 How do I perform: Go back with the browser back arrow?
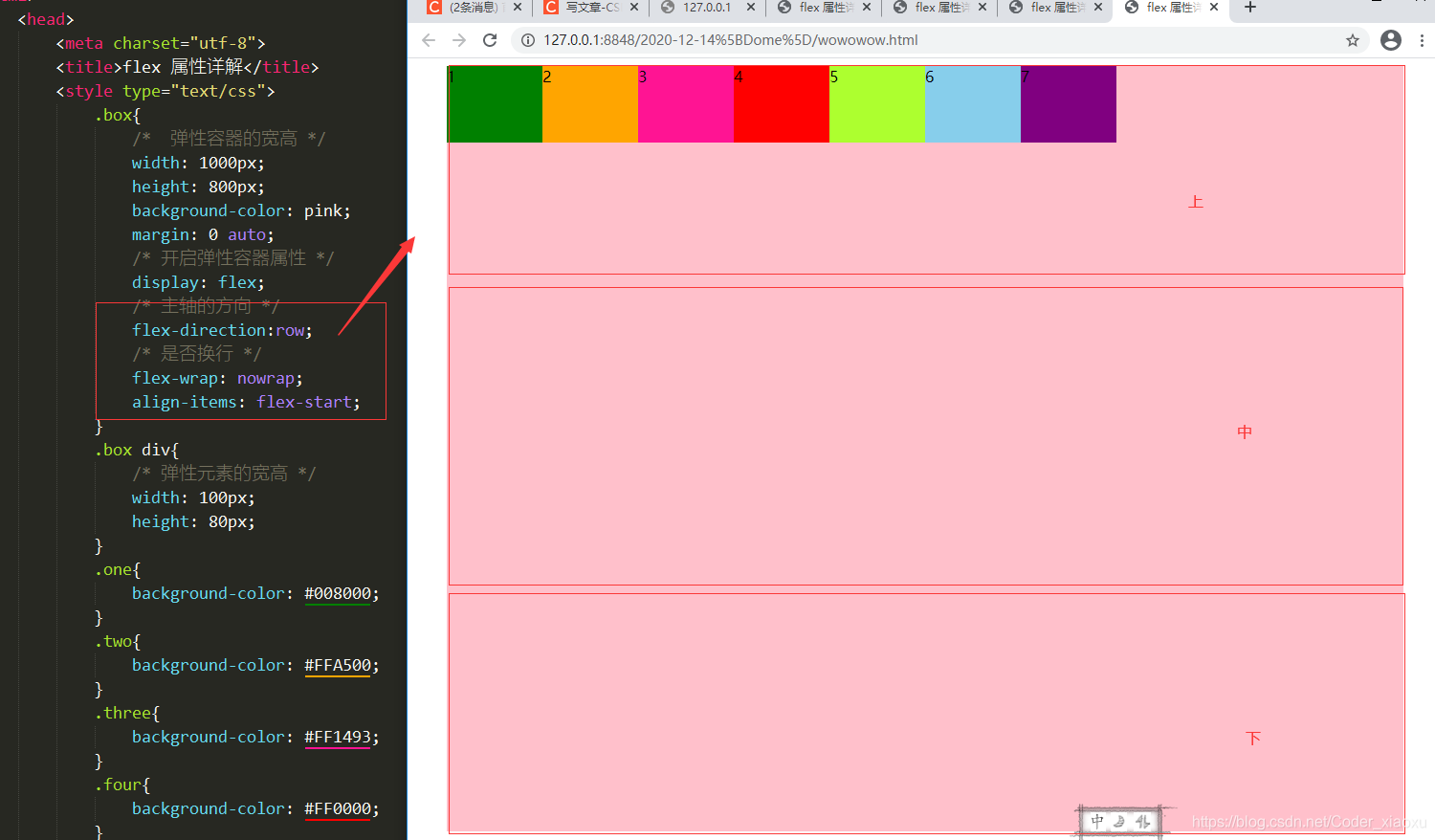(429, 40)
